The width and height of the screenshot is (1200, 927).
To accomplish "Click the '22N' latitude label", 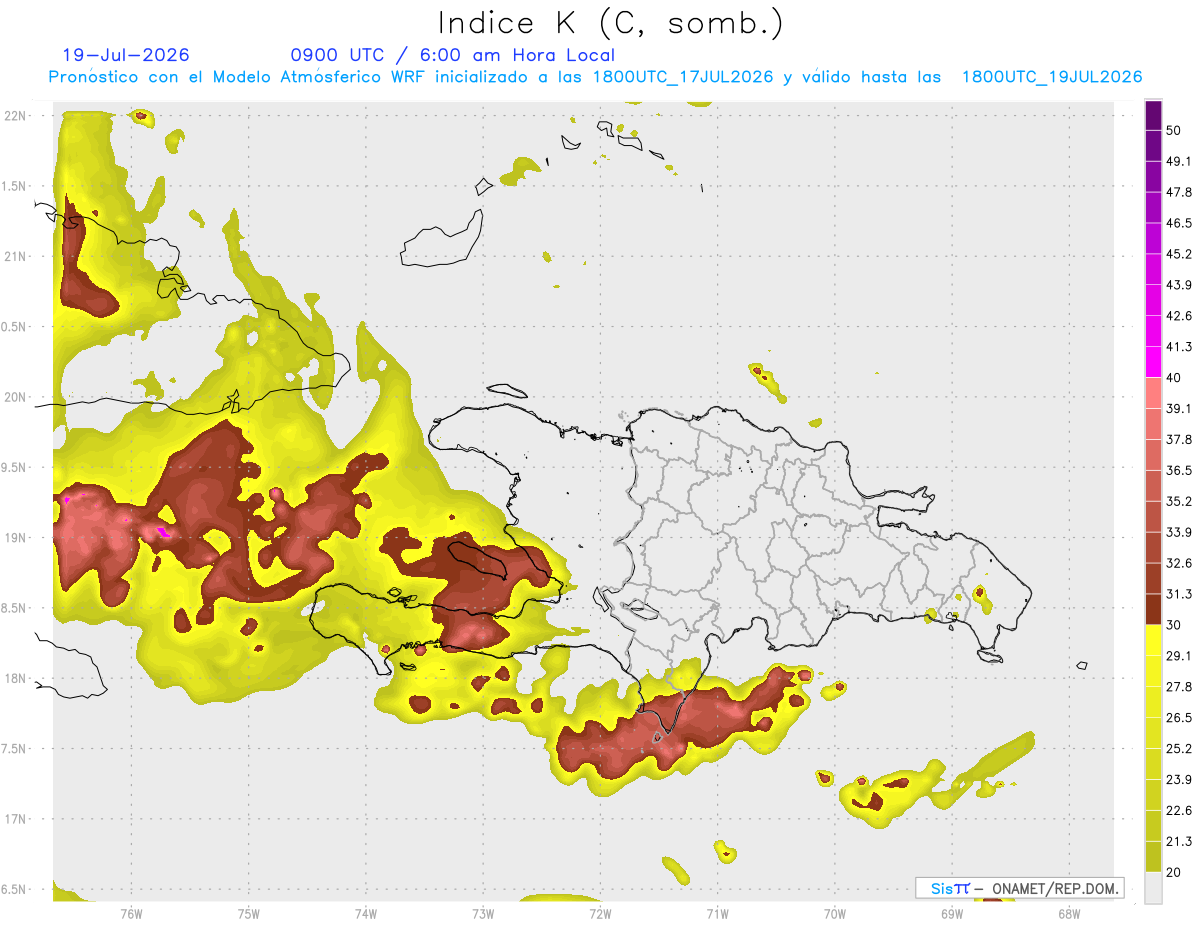I will click(x=15, y=116).
